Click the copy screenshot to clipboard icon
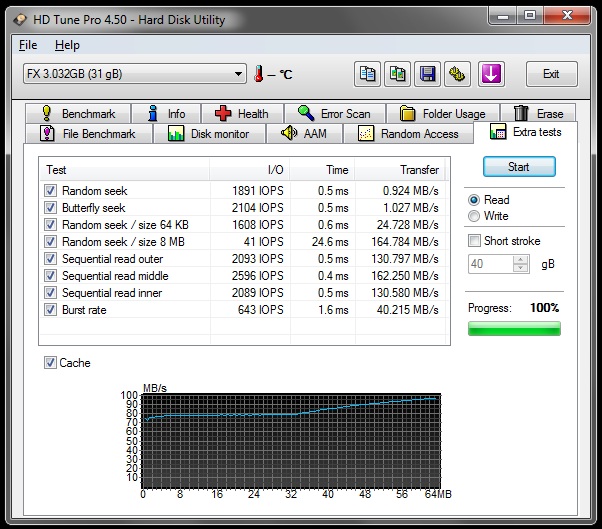Screen dimensions: 602x529 click(x=398, y=74)
